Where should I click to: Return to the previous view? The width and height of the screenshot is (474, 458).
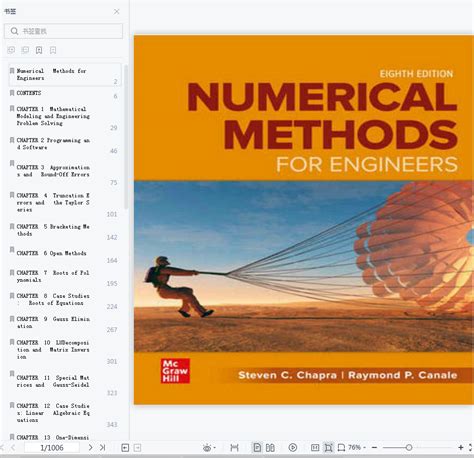tap(125, 448)
